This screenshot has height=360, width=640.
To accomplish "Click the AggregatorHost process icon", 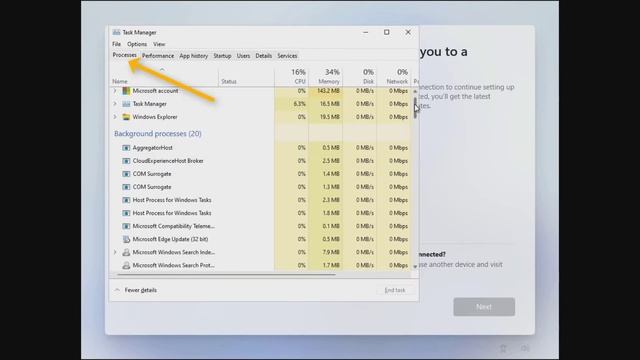I will (x=126, y=148).
